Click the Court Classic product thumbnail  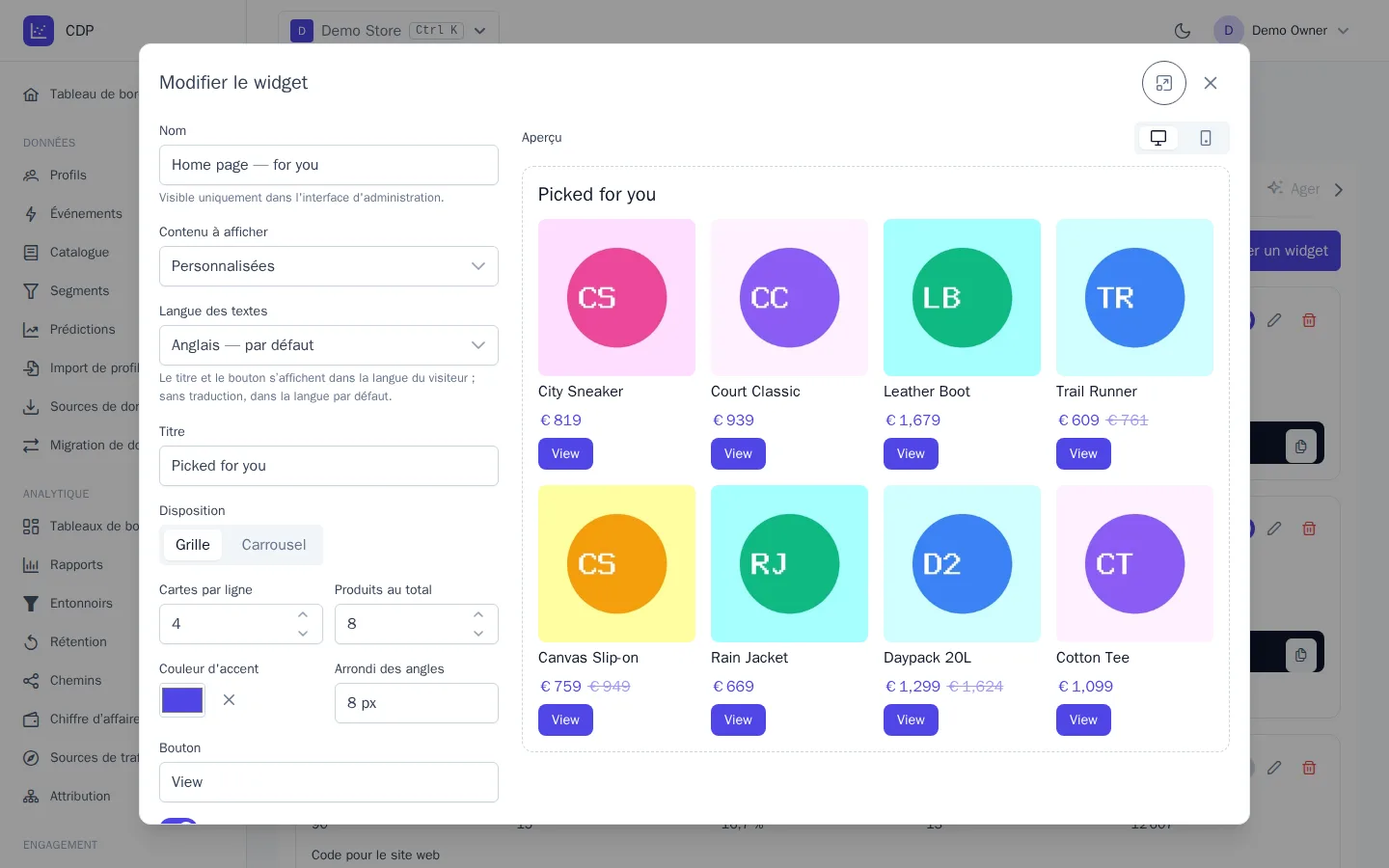pos(789,297)
